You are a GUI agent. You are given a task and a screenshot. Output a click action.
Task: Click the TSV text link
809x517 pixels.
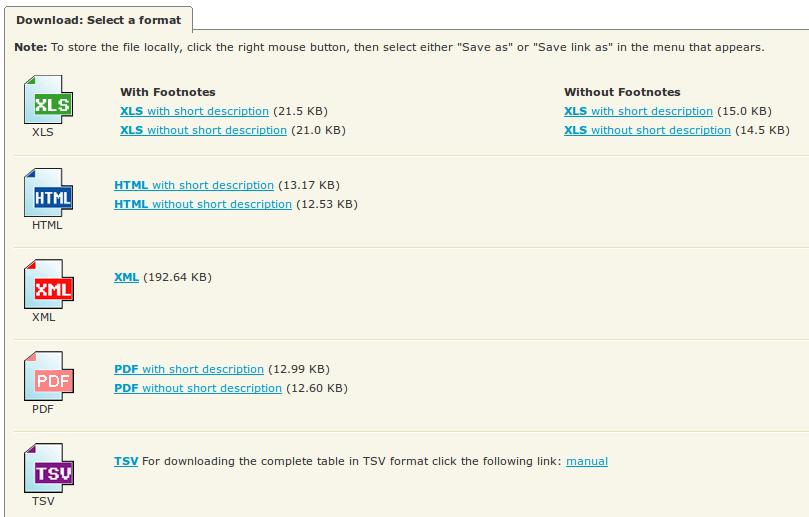[126, 461]
